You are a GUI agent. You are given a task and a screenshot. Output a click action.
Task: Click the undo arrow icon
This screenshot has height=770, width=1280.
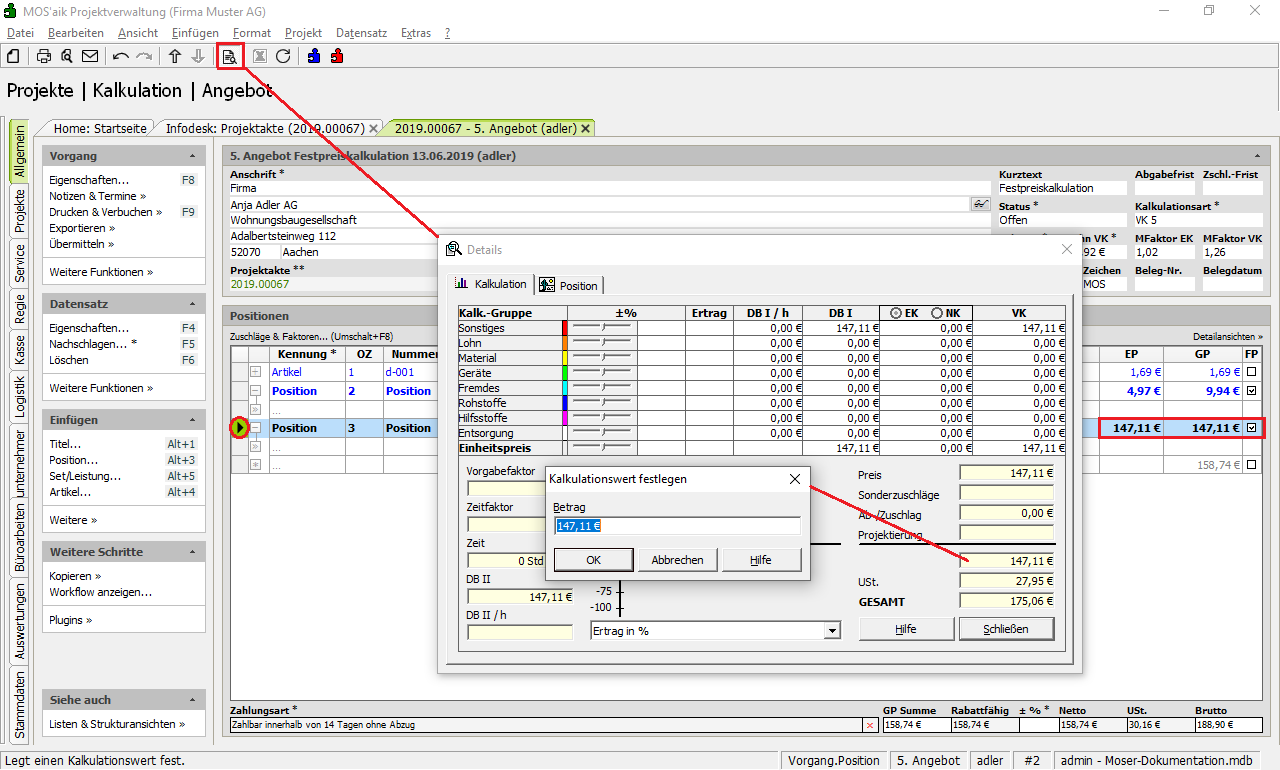(x=121, y=56)
